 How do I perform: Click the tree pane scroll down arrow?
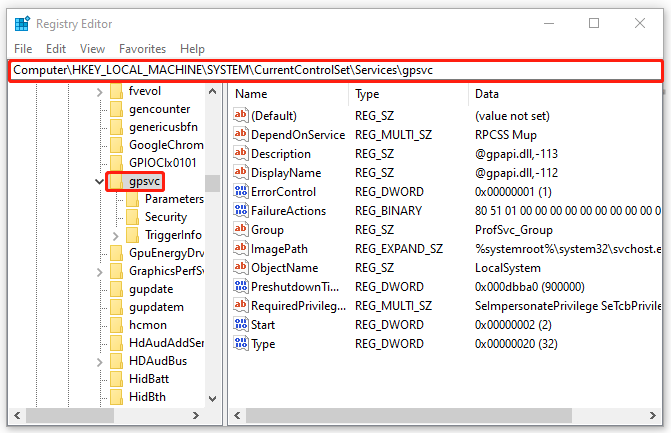click(212, 398)
